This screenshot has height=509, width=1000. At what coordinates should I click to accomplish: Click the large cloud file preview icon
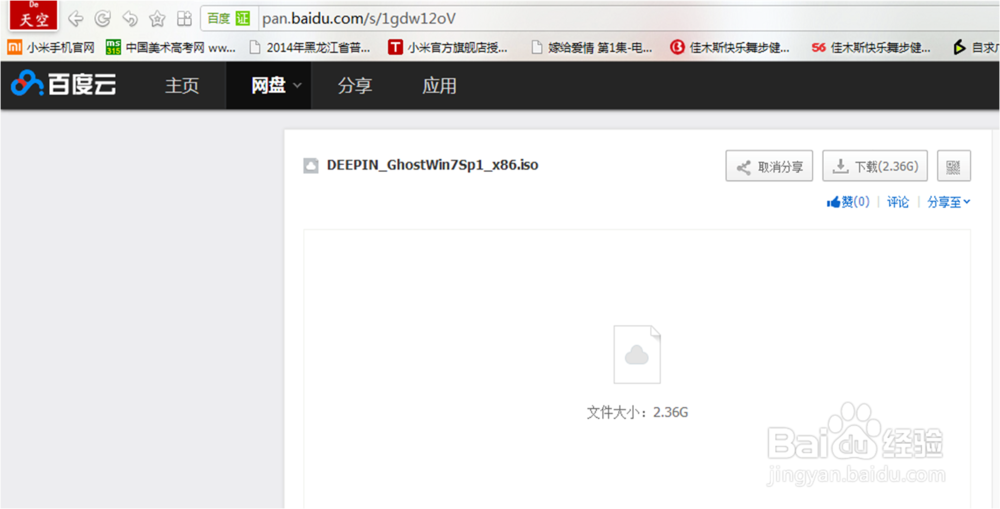click(637, 355)
